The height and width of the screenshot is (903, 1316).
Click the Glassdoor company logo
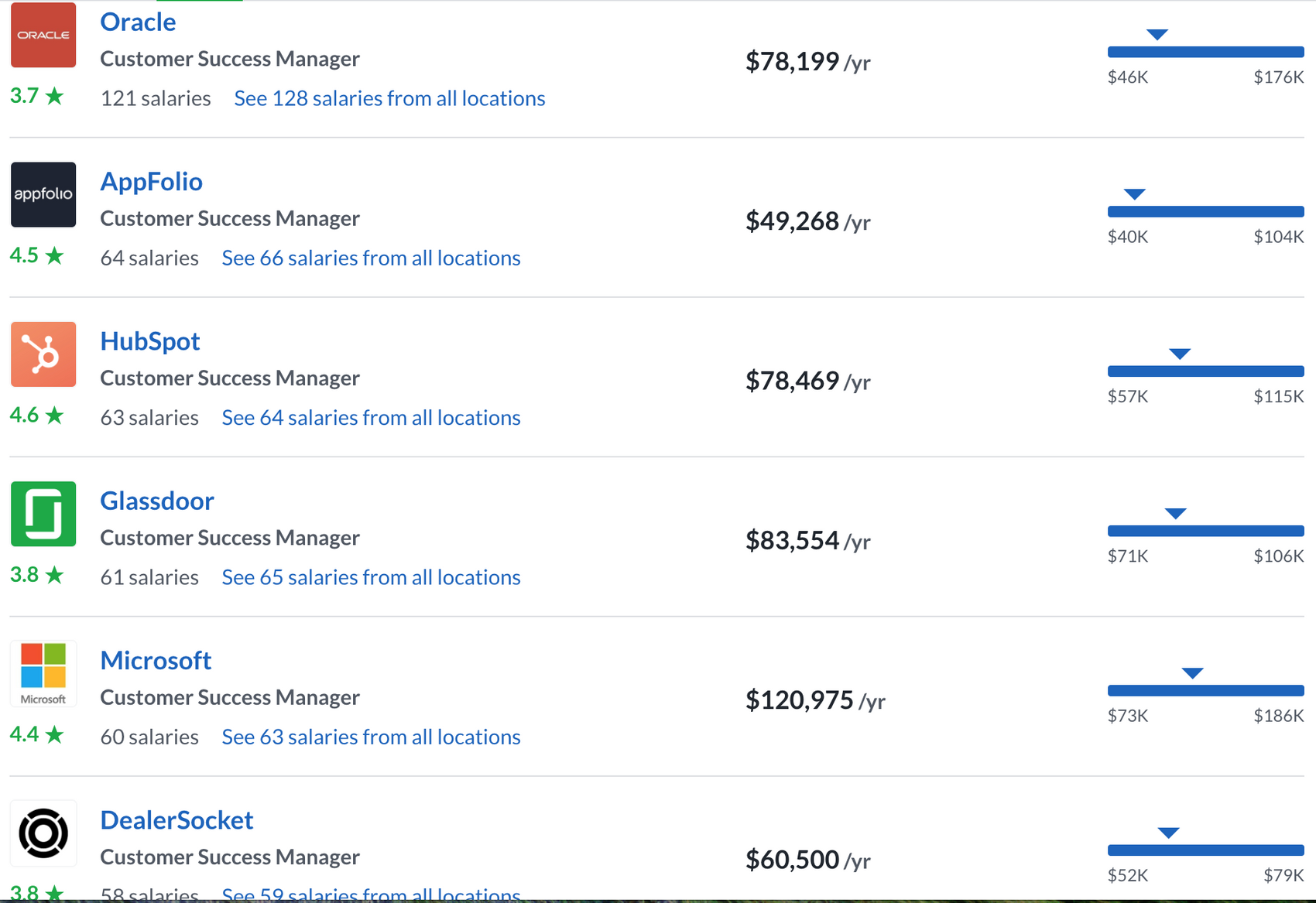[x=43, y=514]
